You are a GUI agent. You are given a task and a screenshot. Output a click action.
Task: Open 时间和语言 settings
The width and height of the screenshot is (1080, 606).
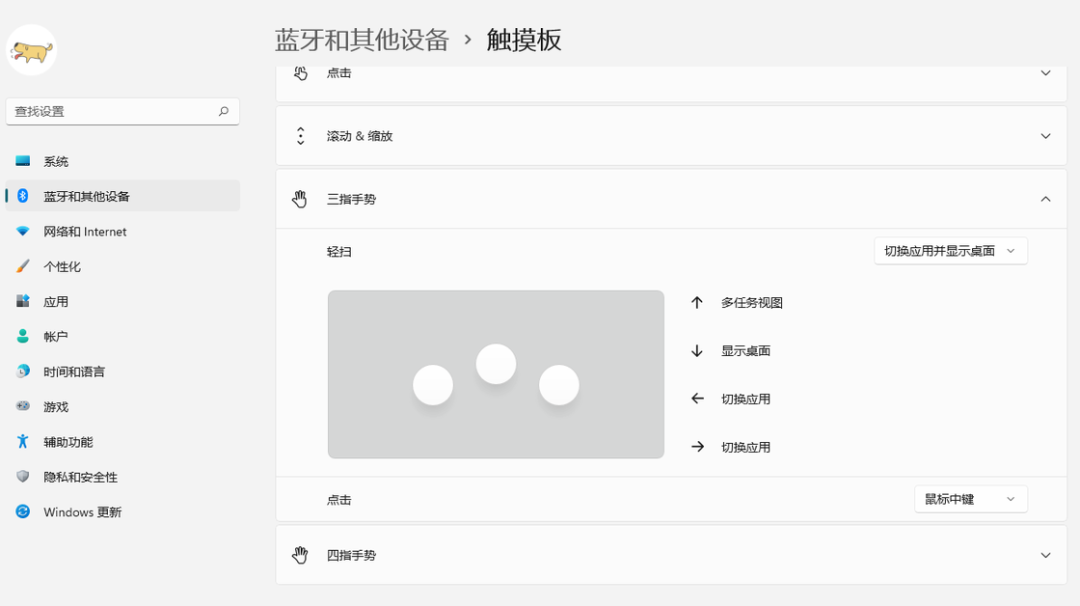point(123,372)
